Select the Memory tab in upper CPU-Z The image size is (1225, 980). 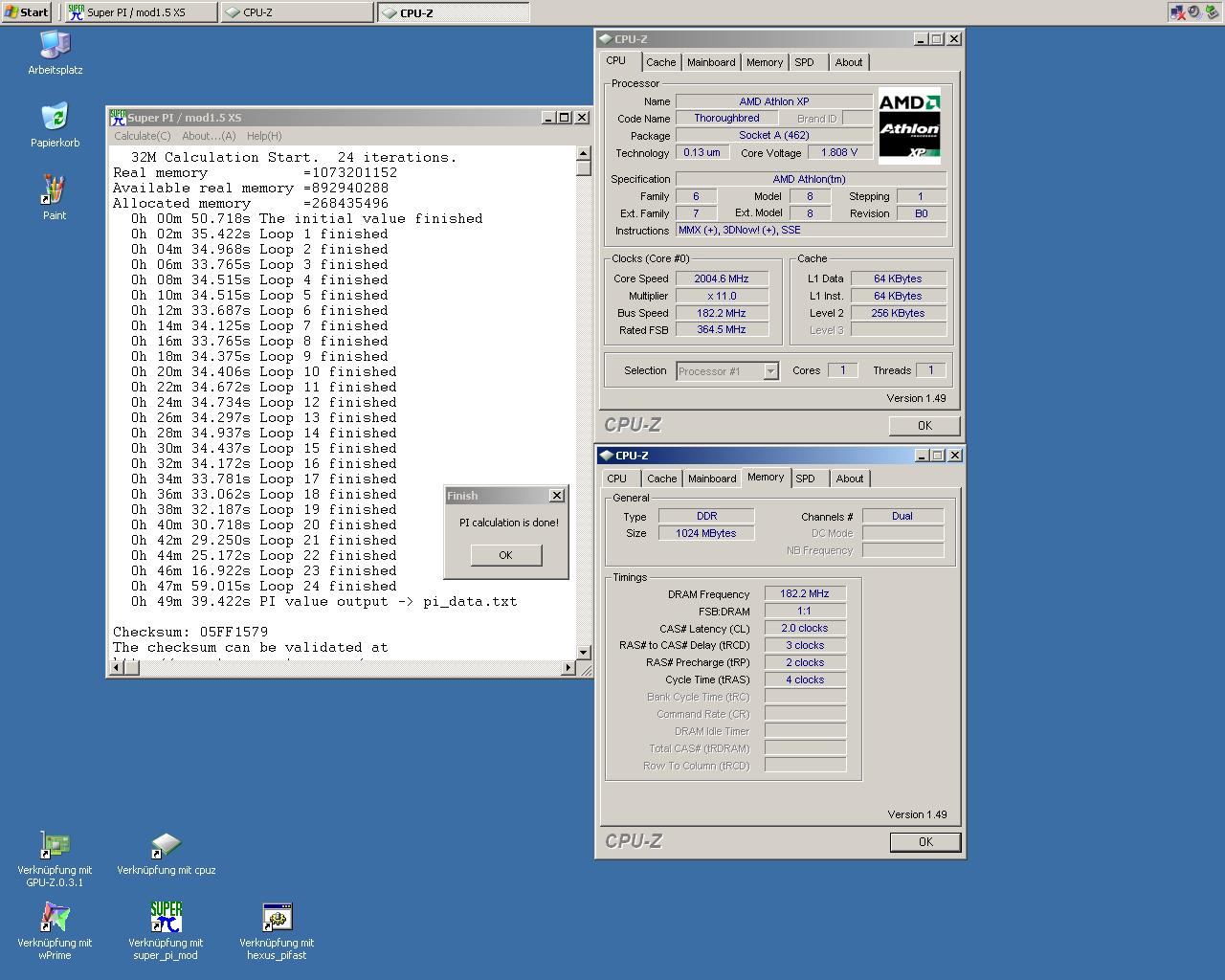pyautogui.click(x=765, y=62)
